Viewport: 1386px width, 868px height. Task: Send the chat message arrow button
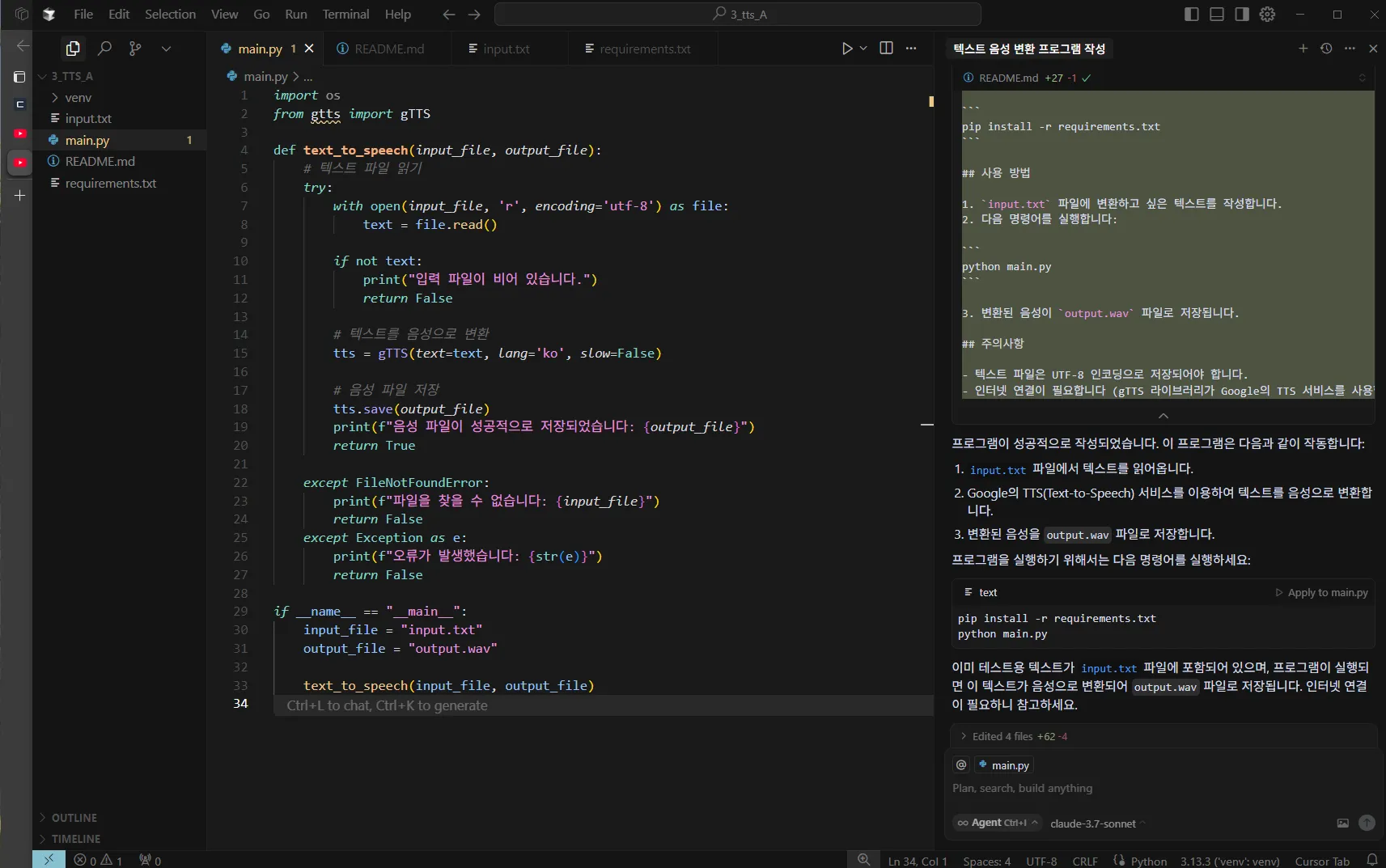tap(1367, 823)
